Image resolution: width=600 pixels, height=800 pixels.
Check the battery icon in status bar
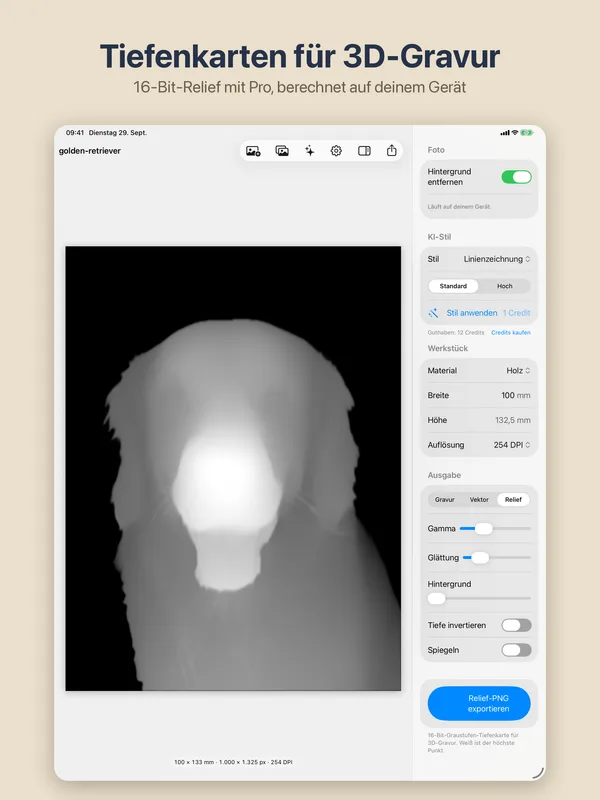pyautogui.click(x=527, y=133)
